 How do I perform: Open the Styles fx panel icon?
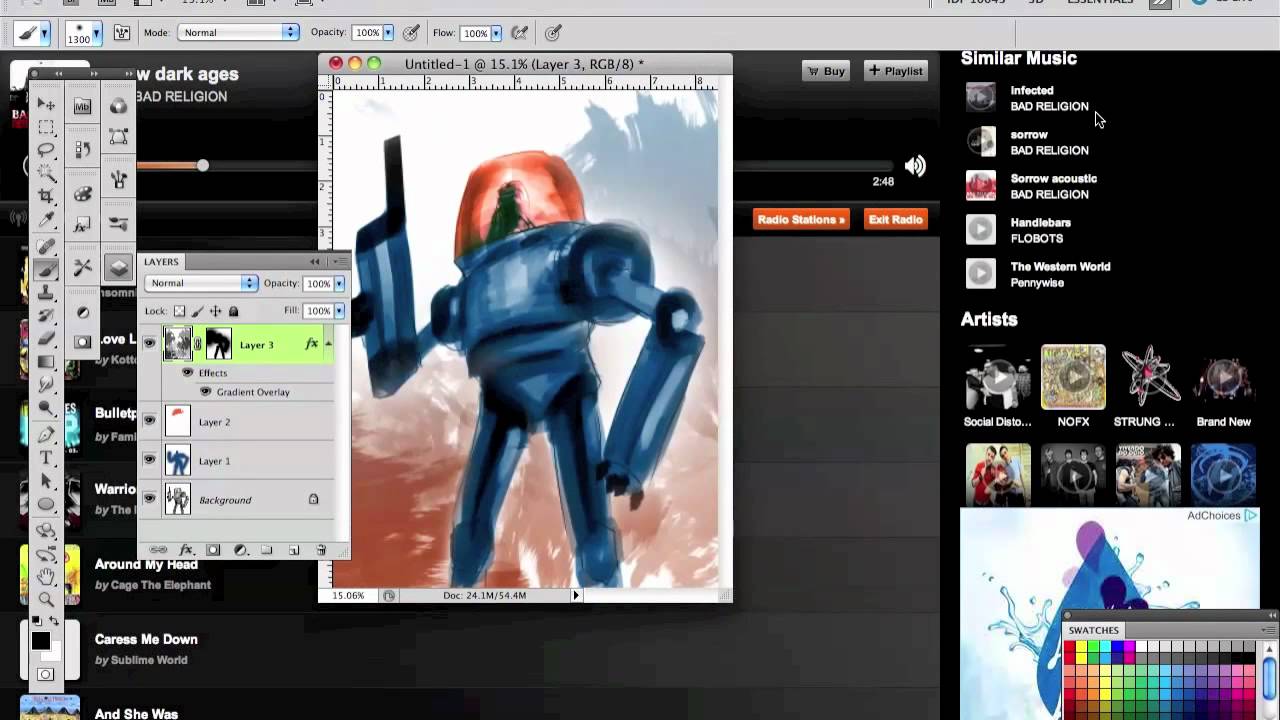tap(83, 225)
